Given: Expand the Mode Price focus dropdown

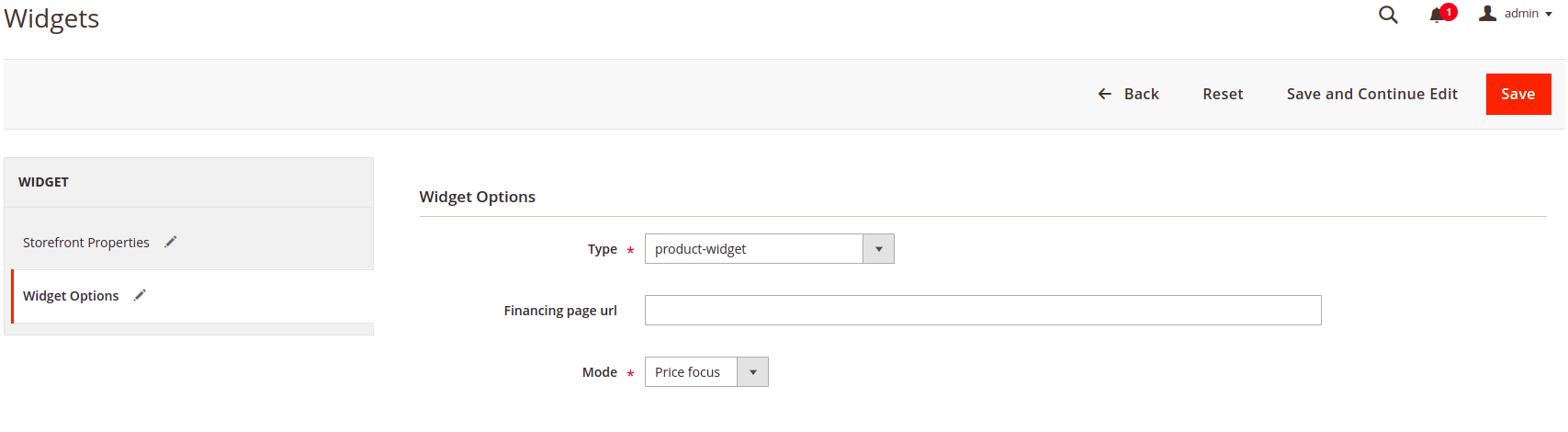Looking at the screenshot, I should 705,372.
